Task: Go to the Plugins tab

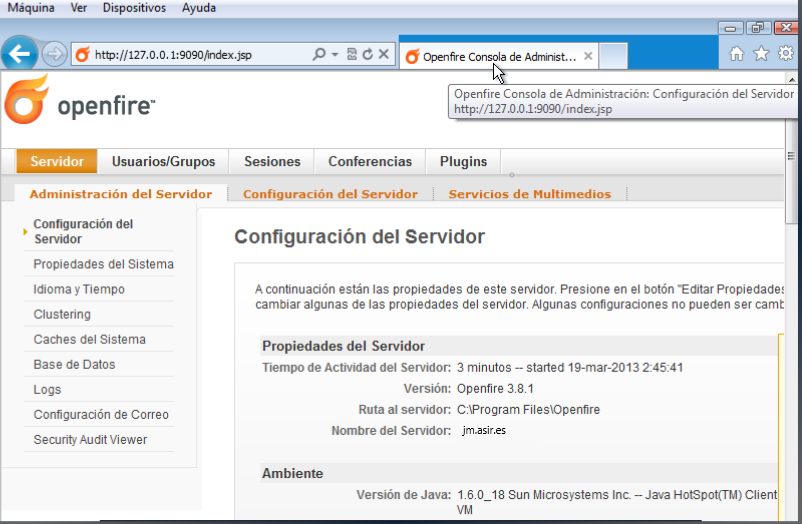Action: pos(463,161)
